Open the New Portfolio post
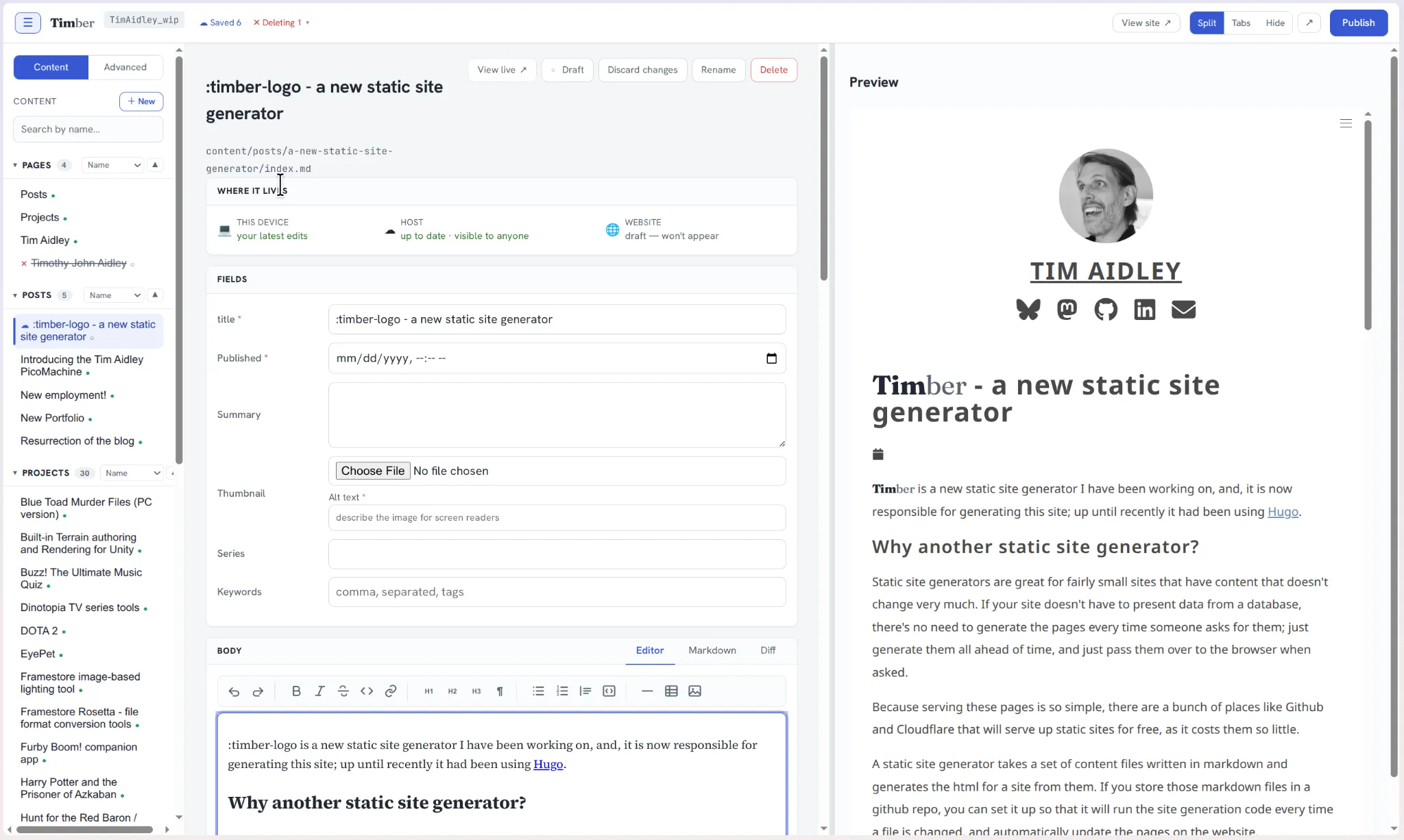Screen dimensions: 1404x840 click(53, 418)
